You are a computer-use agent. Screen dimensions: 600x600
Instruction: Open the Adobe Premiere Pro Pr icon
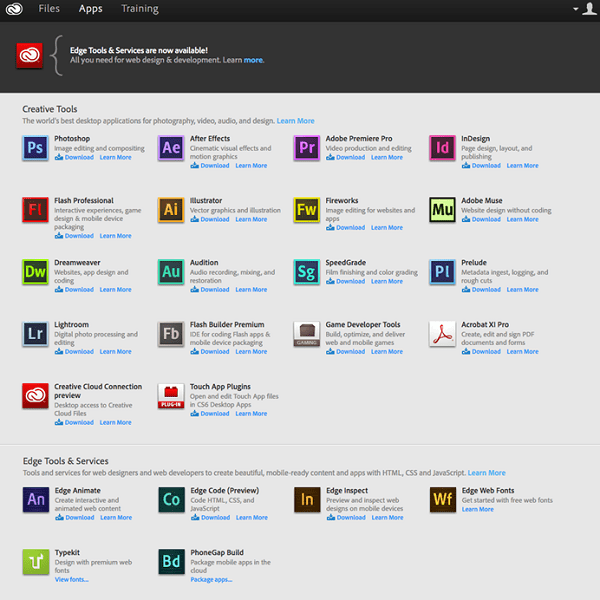click(307, 148)
